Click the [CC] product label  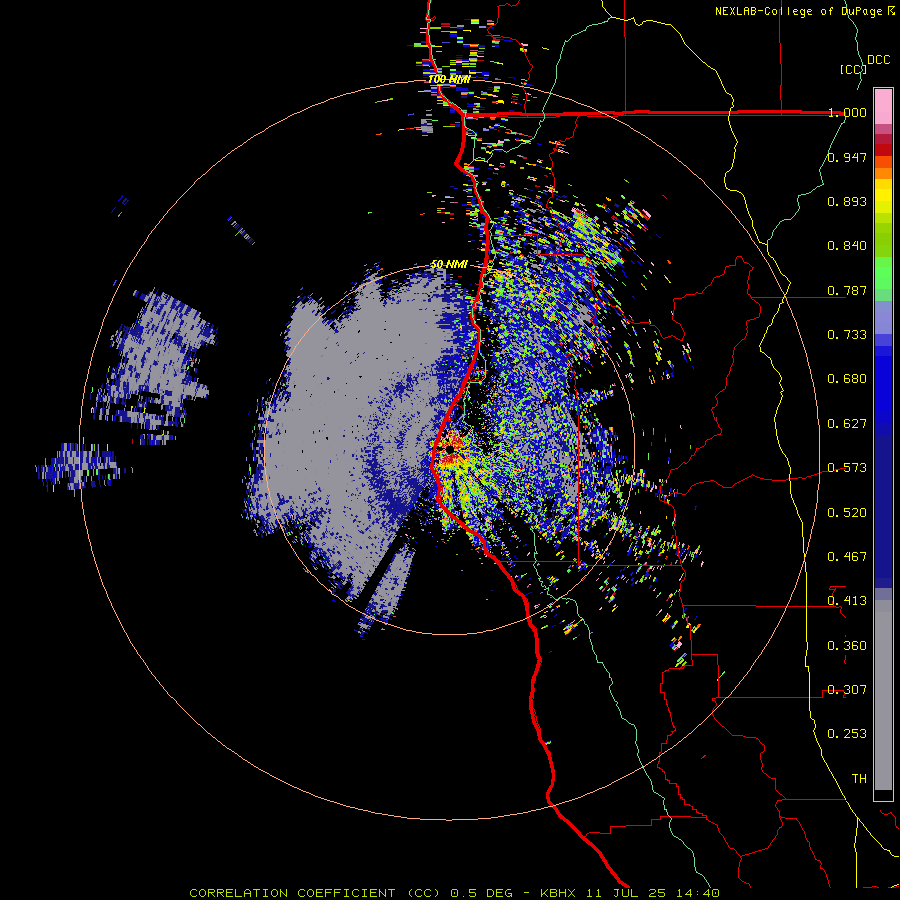(853, 69)
